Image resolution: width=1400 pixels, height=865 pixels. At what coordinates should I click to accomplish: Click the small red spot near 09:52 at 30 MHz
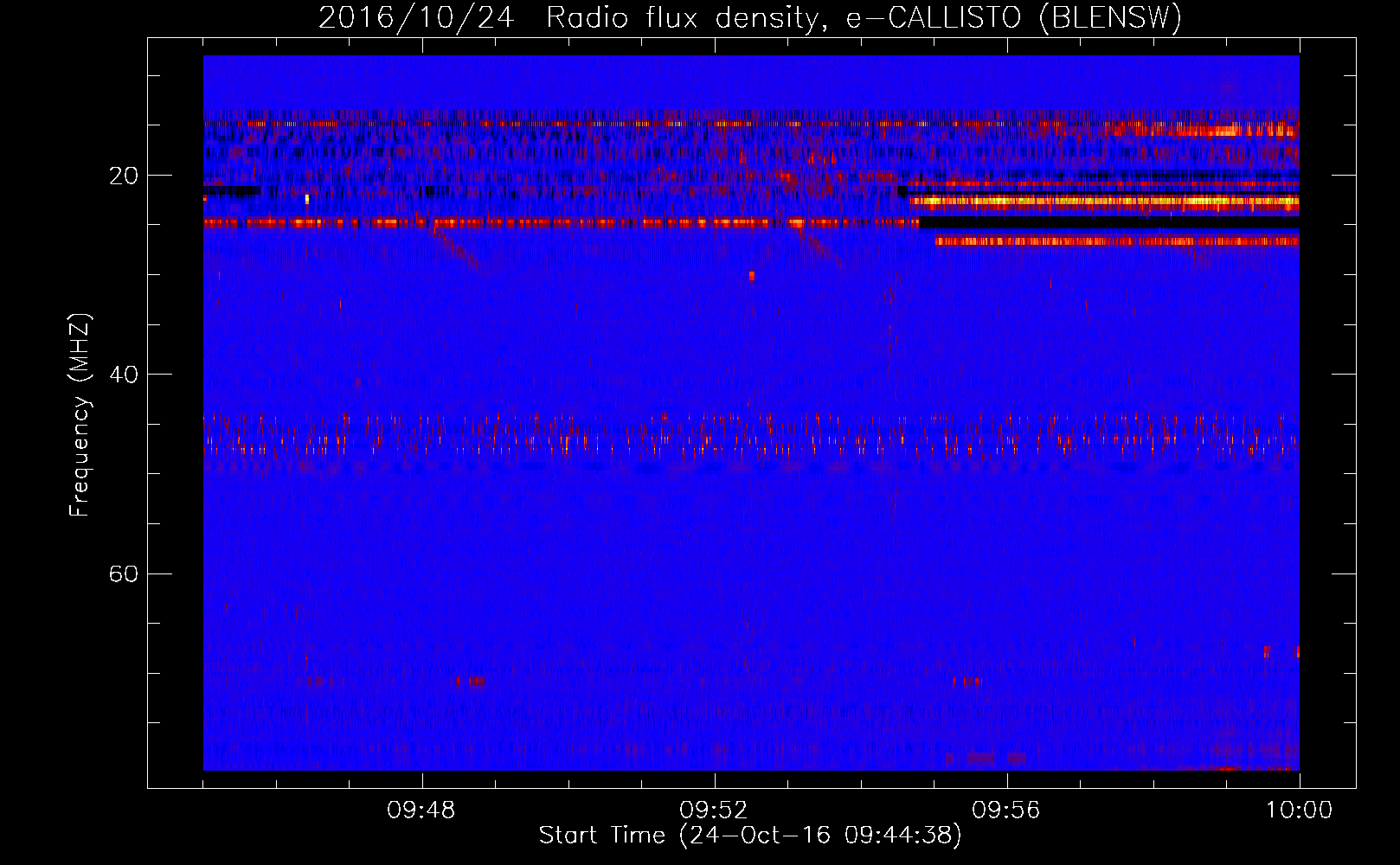click(751, 276)
